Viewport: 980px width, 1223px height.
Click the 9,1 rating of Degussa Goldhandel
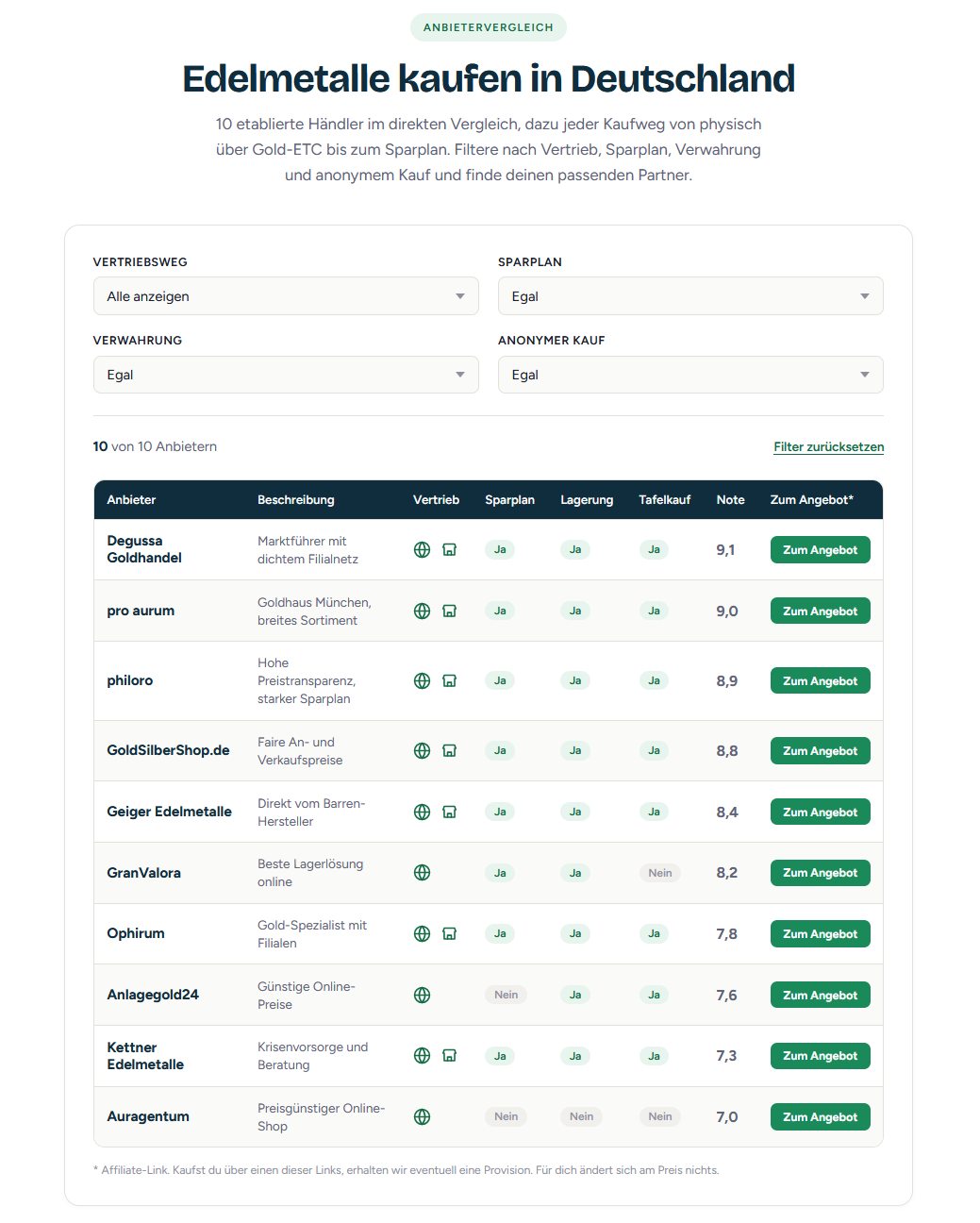coord(725,549)
